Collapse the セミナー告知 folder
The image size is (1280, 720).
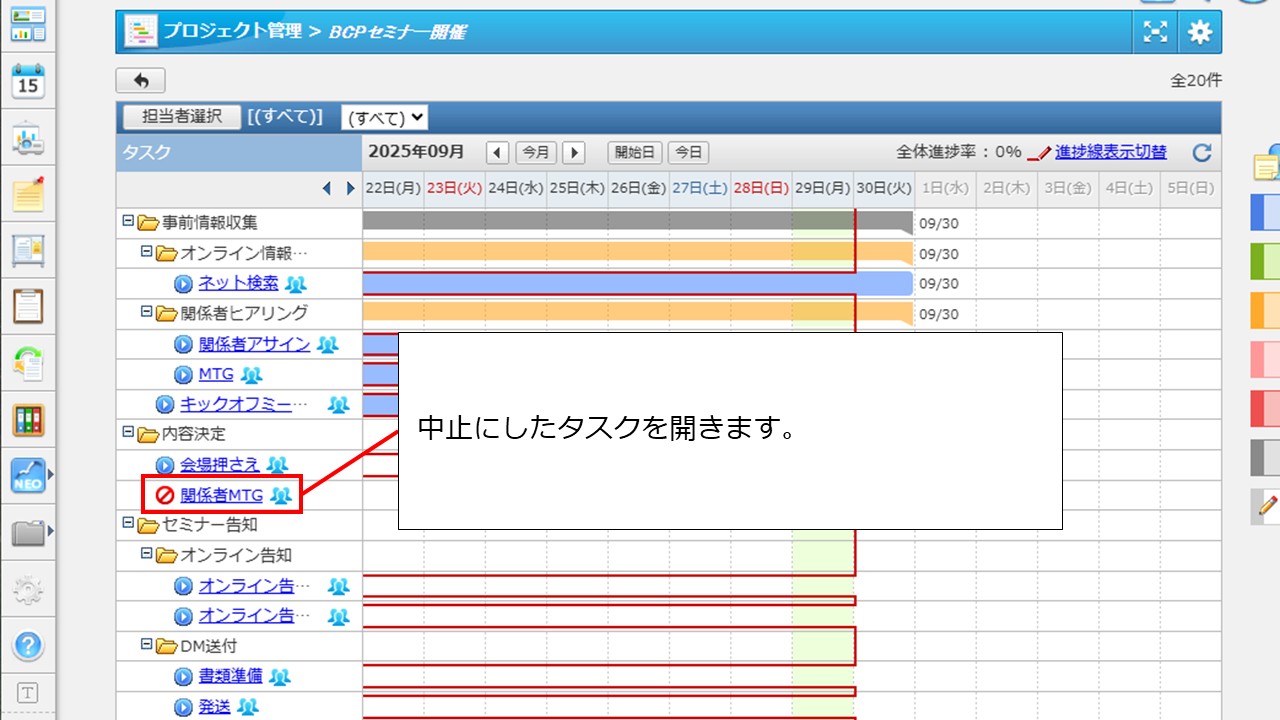pos(127,524)
